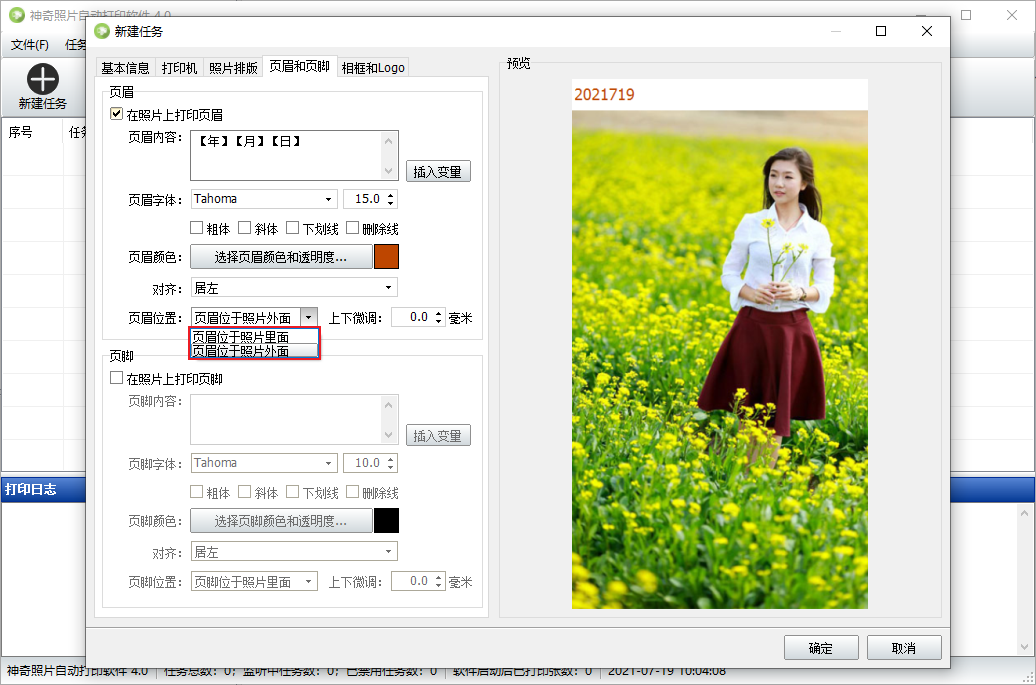The width and height of the screenshot is (1036, 685).
Task: Enable 在照片上打印页脚 checkbox
Action: click(116, 378)
